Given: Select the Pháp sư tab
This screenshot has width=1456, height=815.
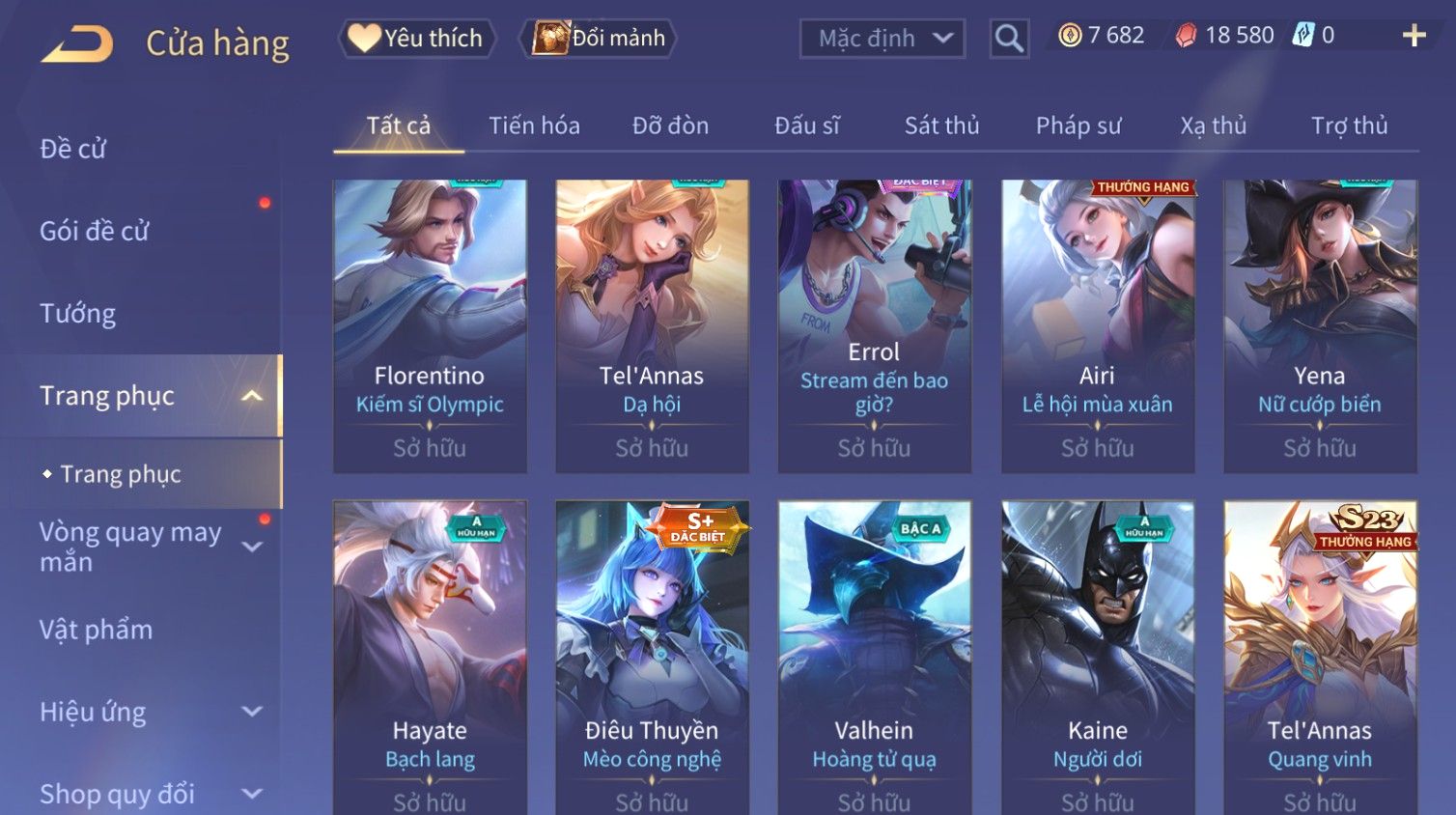Looking at the screenshot, I should click(1078, 126).
